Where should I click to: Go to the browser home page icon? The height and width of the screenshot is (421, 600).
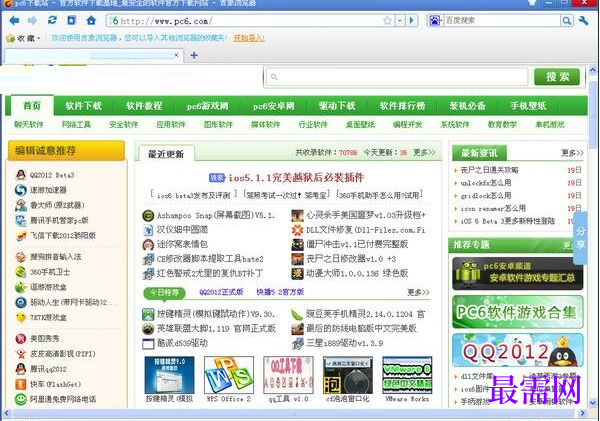point(91,20)
